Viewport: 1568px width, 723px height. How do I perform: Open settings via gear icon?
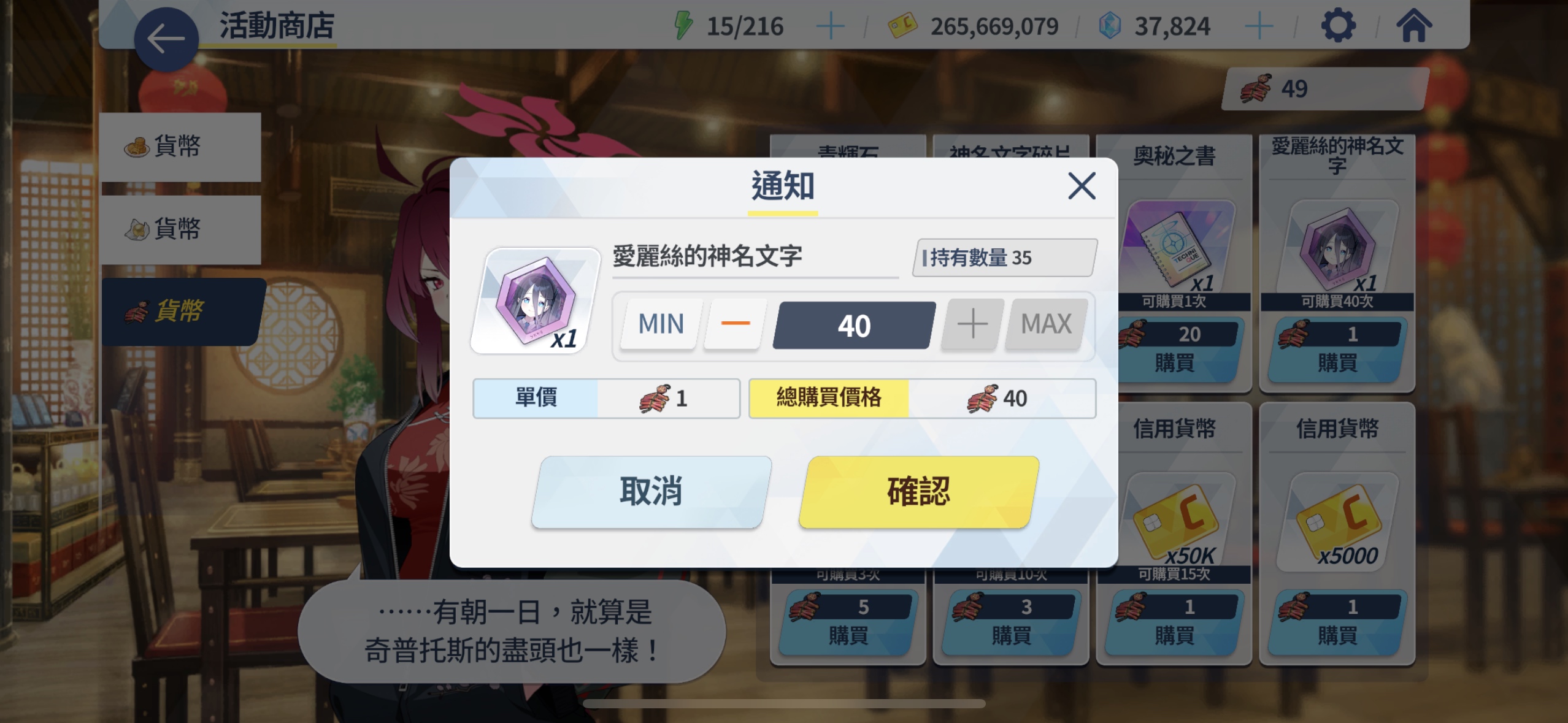tap(1338, 26)
